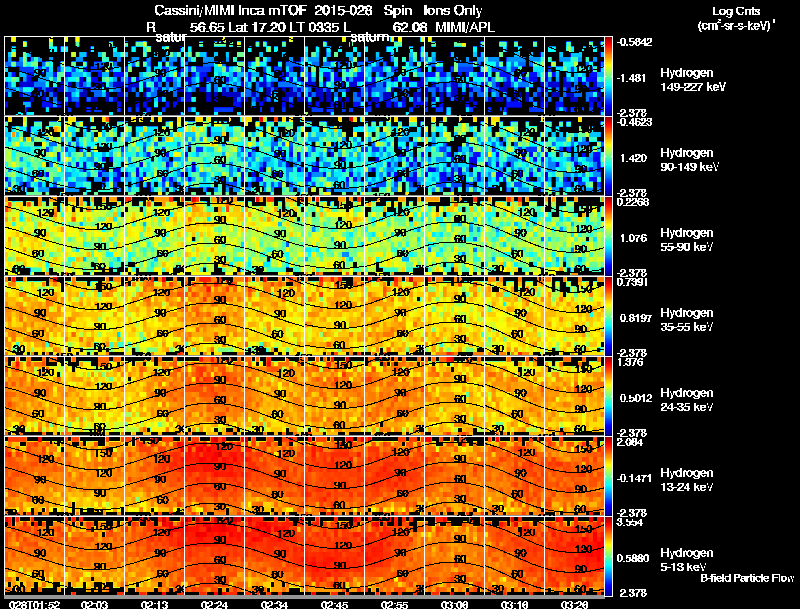Click the 'Hydrogen 5-13 keV' channel label
The height and width of the screenshot is (609, 800).
click(687, 560)
